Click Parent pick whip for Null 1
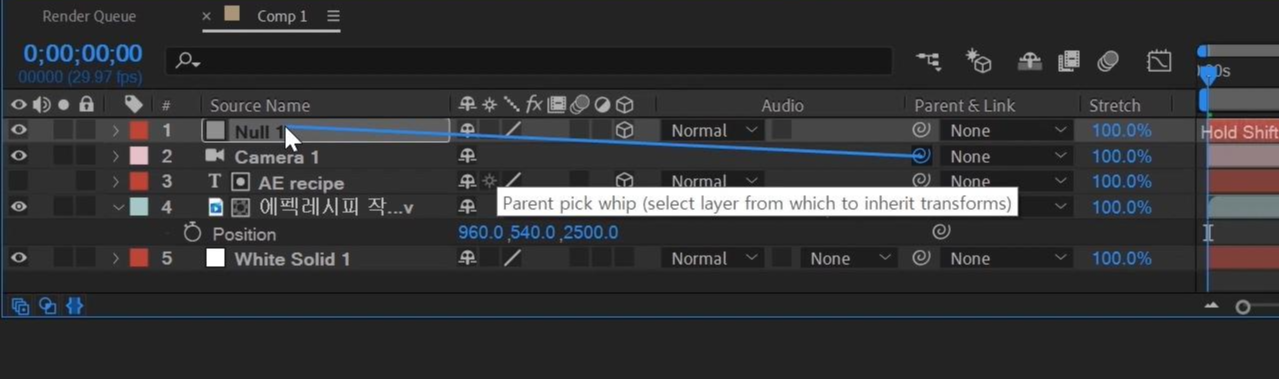This screenshot has height=379, width=1279. [921, 130]
